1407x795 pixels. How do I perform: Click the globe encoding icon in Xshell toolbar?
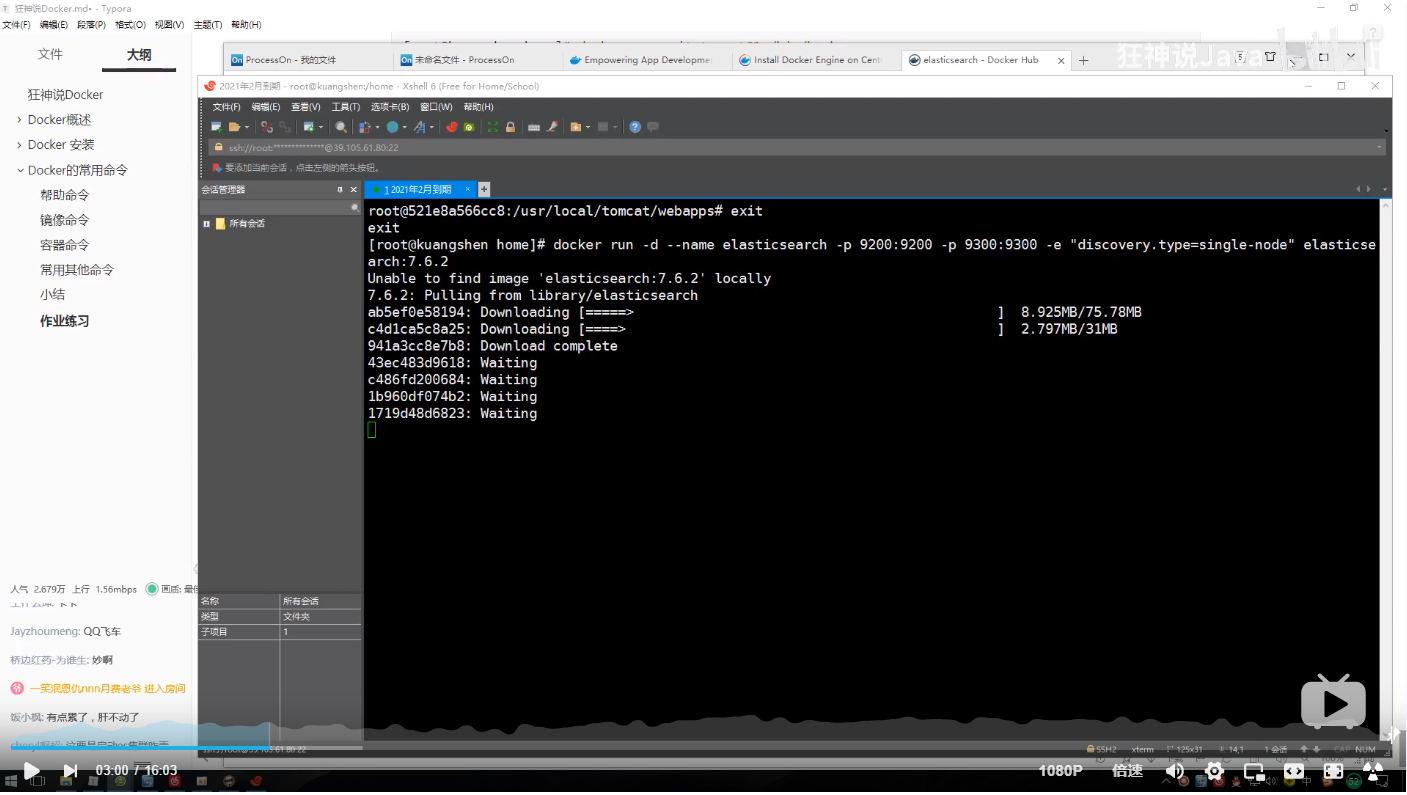(x=393, y=127)
